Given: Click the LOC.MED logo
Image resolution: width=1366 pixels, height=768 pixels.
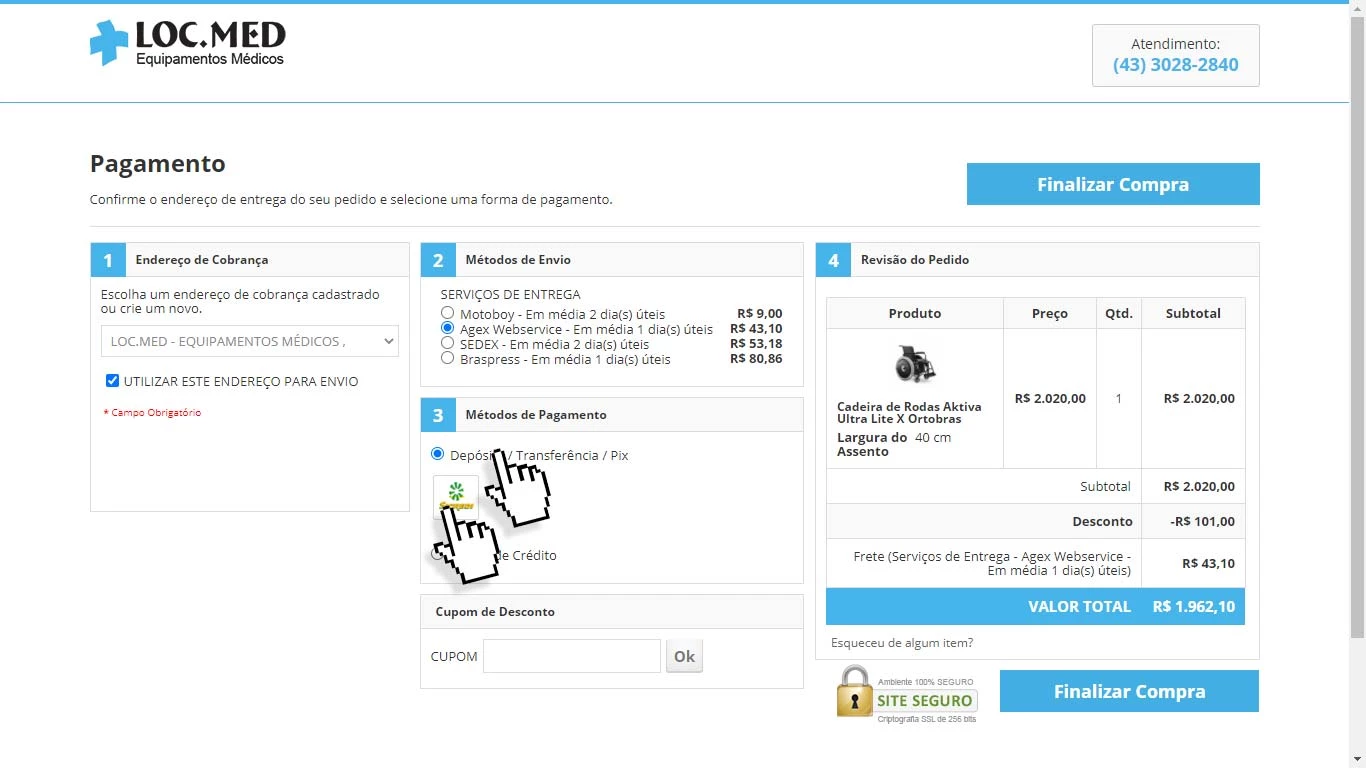Looking at the screenshot, I should click(x=188, y=44).
